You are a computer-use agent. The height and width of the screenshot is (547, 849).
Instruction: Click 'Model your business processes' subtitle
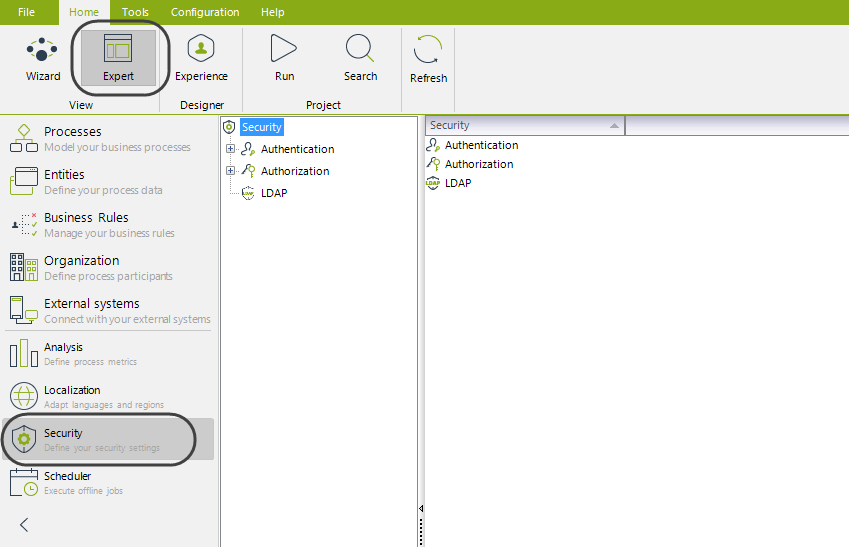pyautogui.click(x=117, y=147)
